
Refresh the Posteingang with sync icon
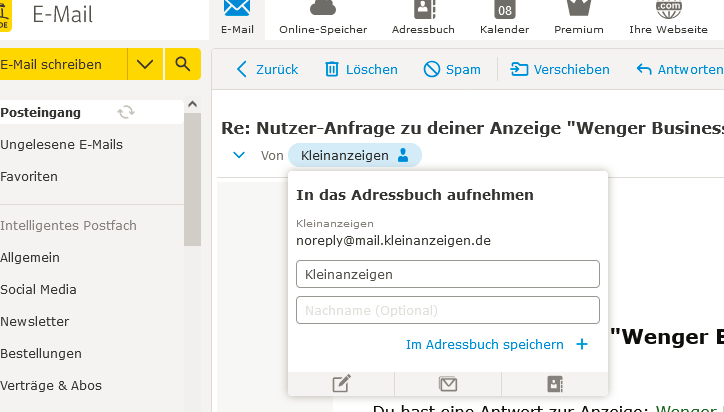[x=126, y=112]
